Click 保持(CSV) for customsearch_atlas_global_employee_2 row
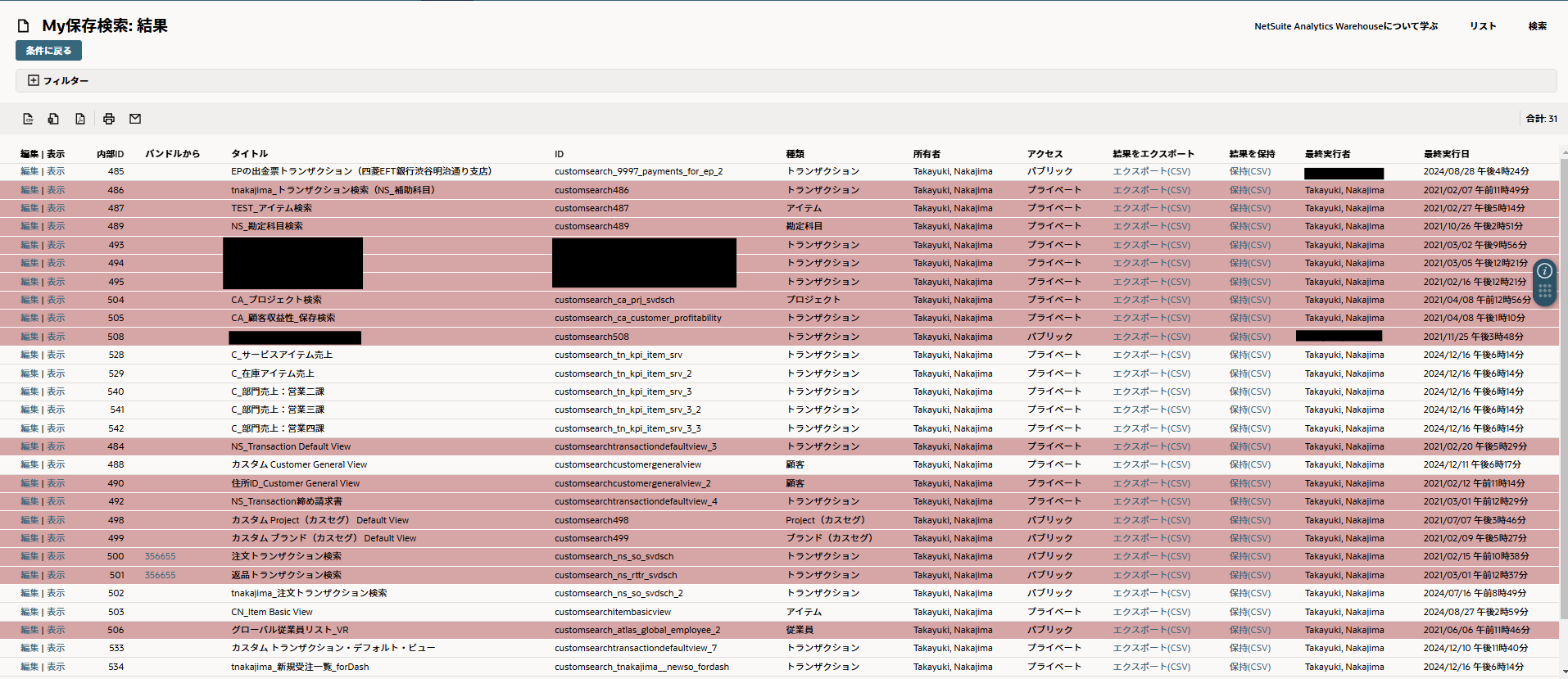Image resolution: width=1568 pixels, height=679 pixels. [x=1249, y=630]
